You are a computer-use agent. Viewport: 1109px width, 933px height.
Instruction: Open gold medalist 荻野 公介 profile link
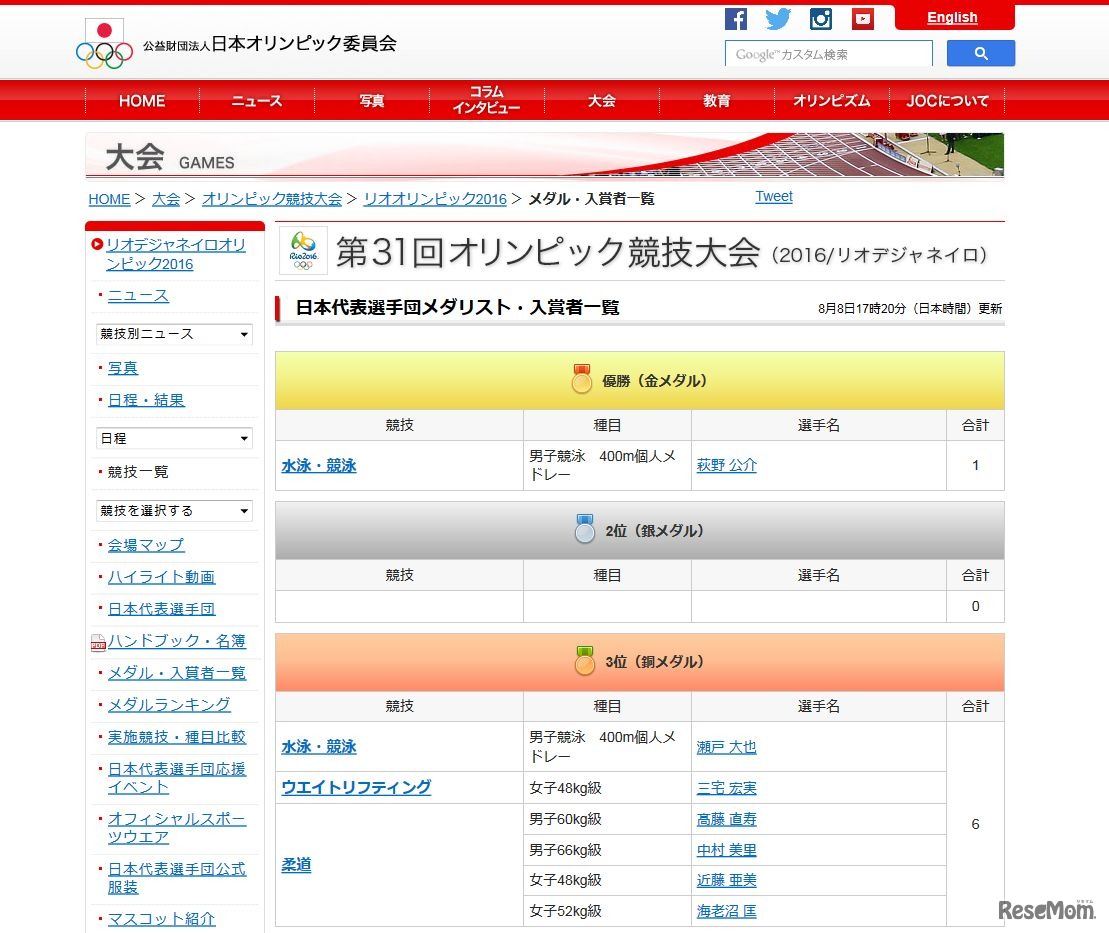[x=727, y=465]
